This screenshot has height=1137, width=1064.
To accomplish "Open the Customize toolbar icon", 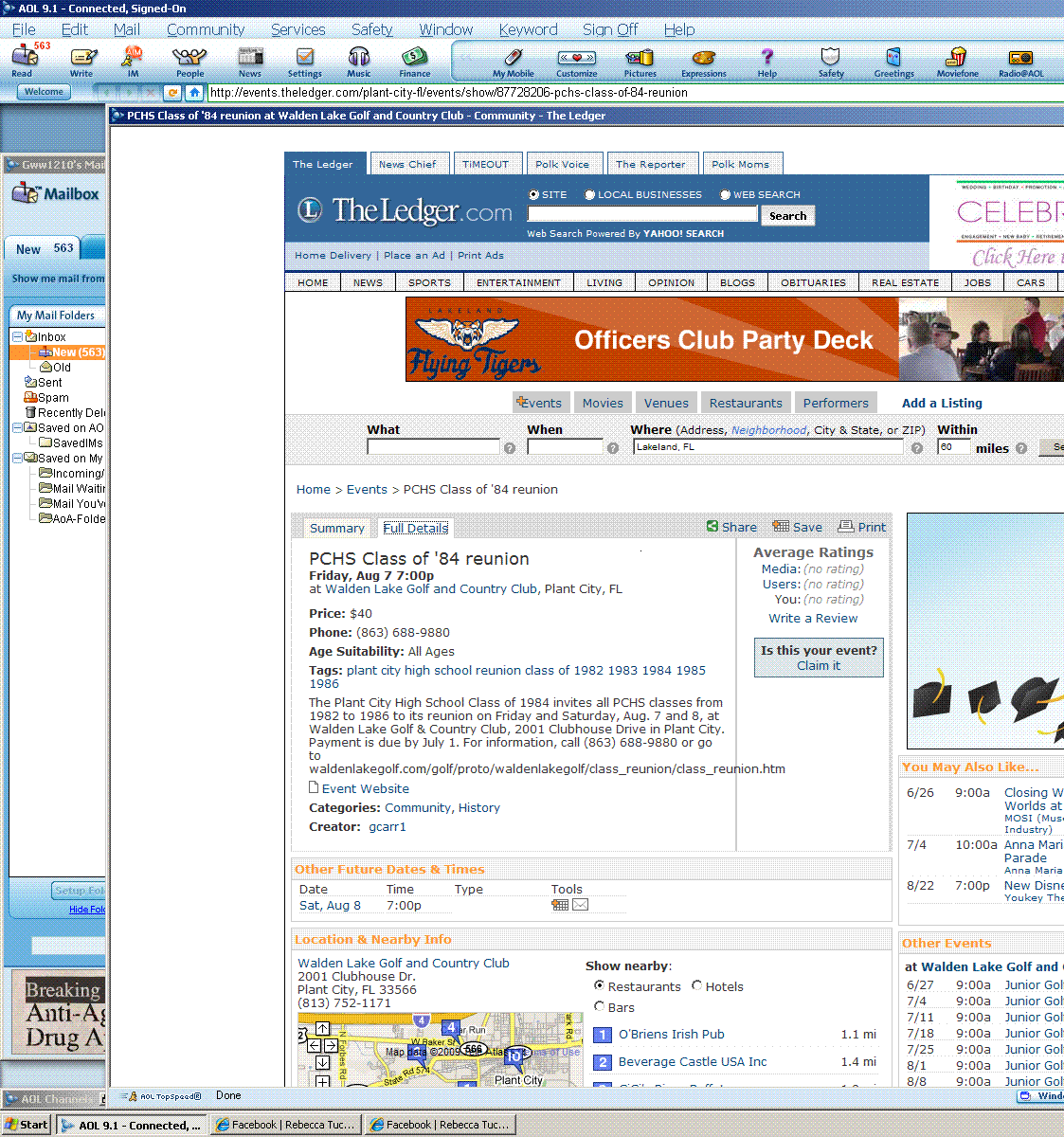I will pos(576,63).
